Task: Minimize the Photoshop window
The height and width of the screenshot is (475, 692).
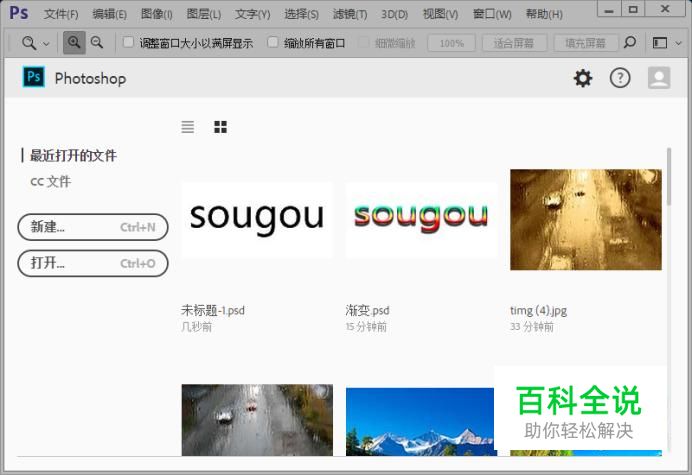Action: [609, 9]
